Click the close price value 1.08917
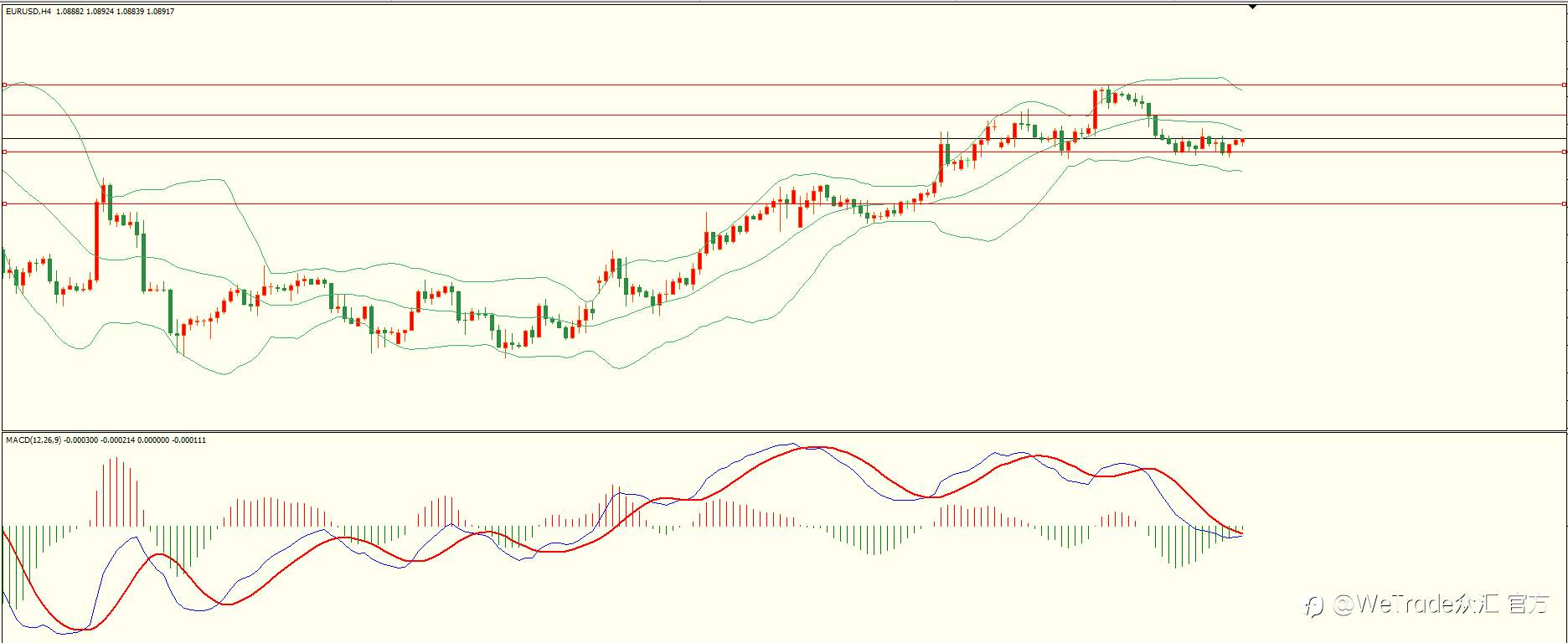This screenshot has width=1568, height=643. (x=160, y=12)
